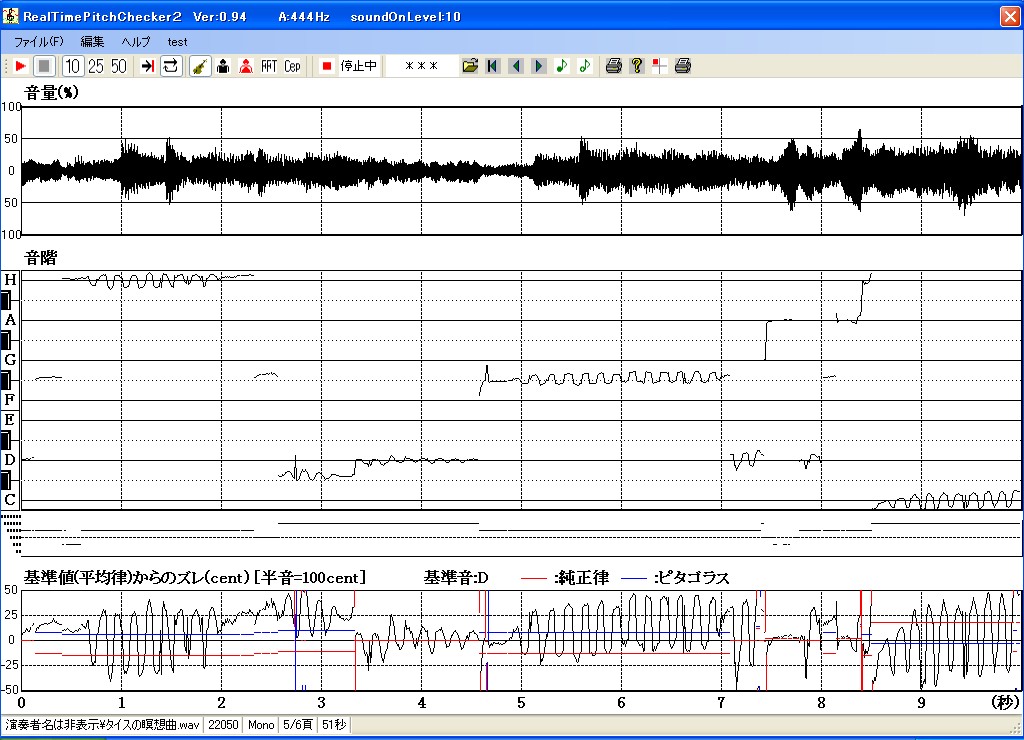The image size is (1024, 740).
Task: Select the black male singer icon
Action: coord(223,66)
